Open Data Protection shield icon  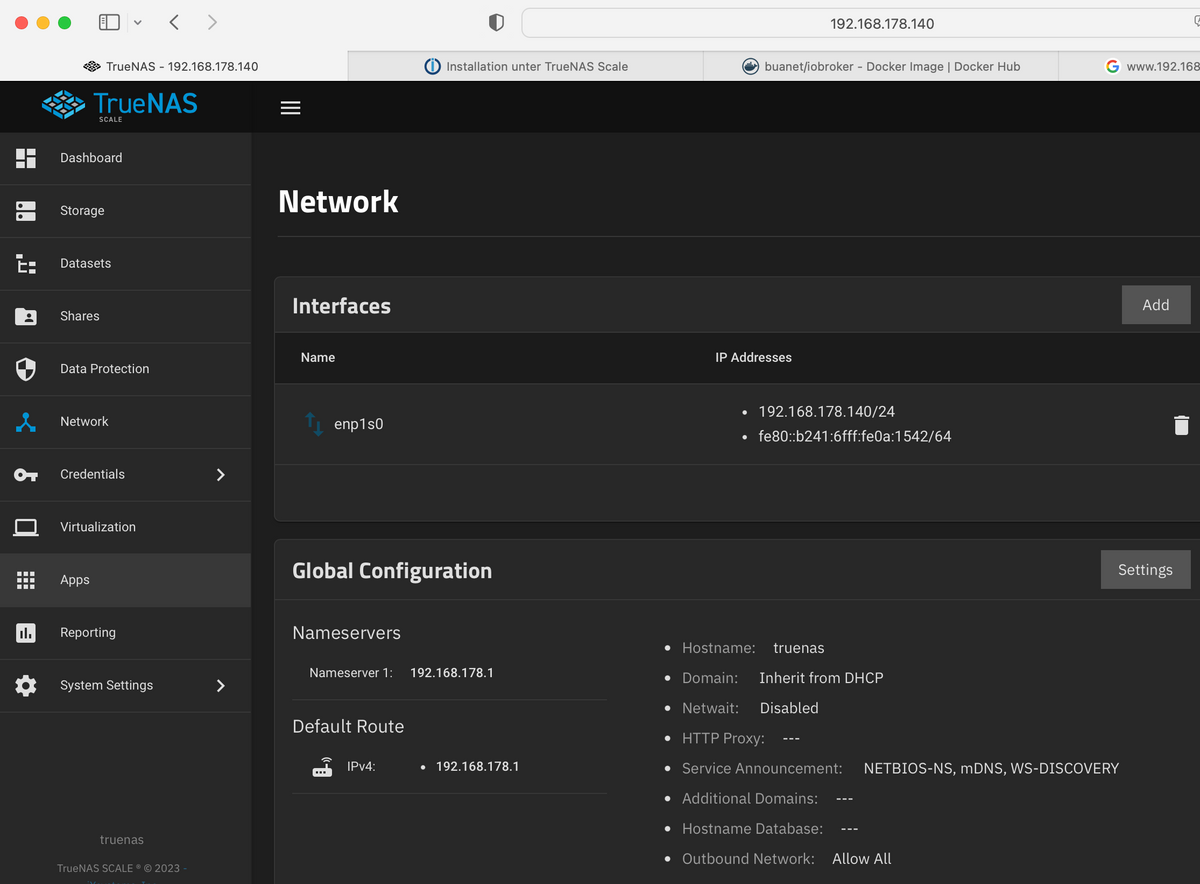point(26,369)
